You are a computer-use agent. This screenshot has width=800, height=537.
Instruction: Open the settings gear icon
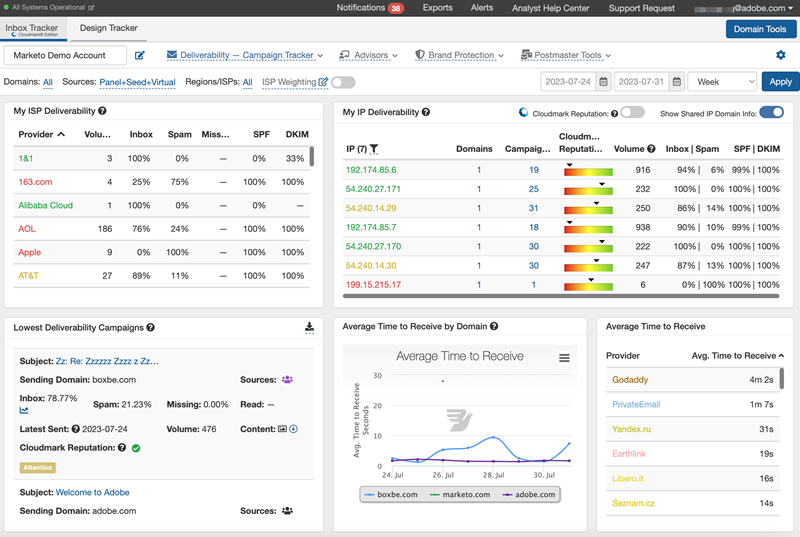tap(781, 55)
